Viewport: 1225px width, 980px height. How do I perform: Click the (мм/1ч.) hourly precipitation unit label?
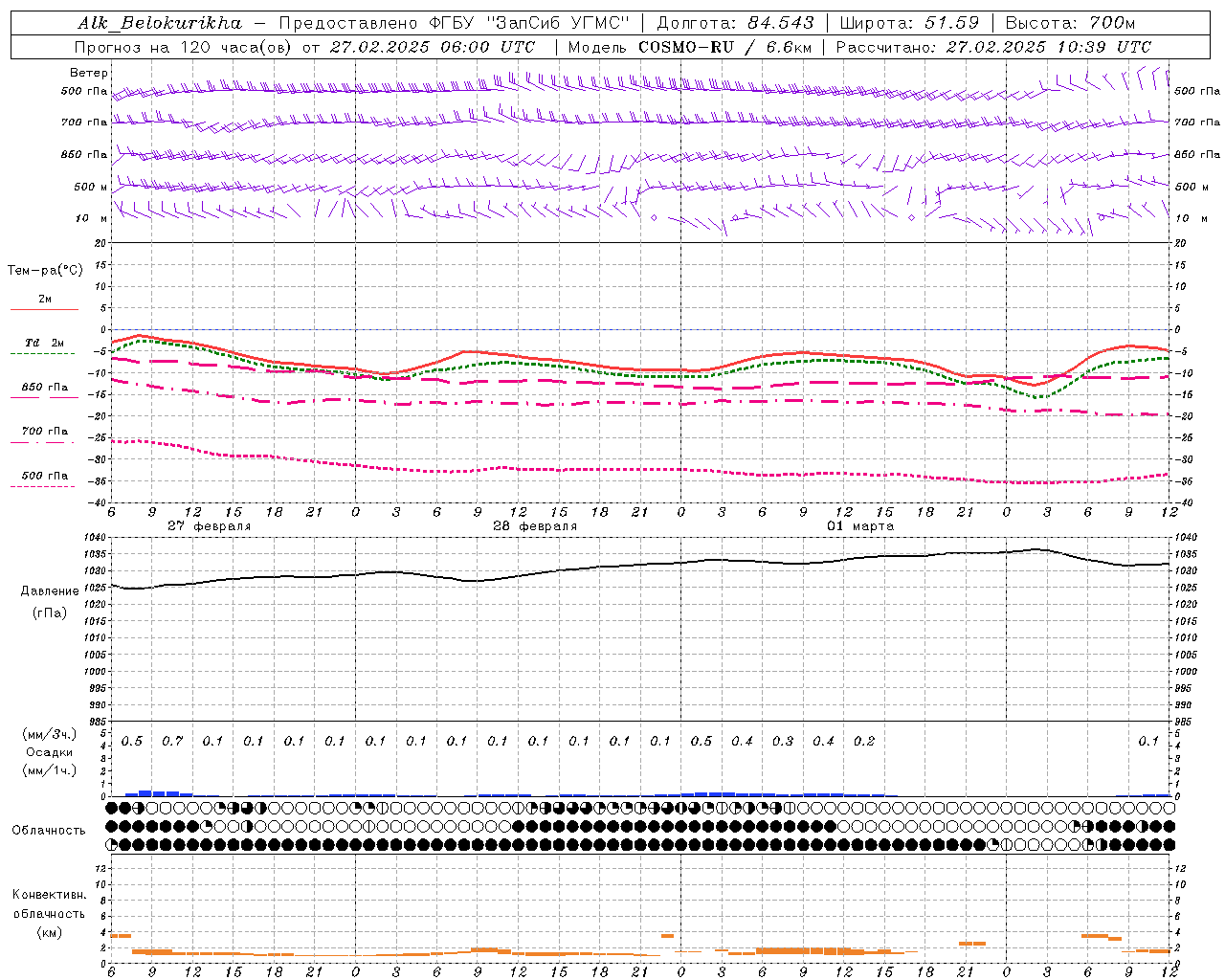tap(49, 770)
